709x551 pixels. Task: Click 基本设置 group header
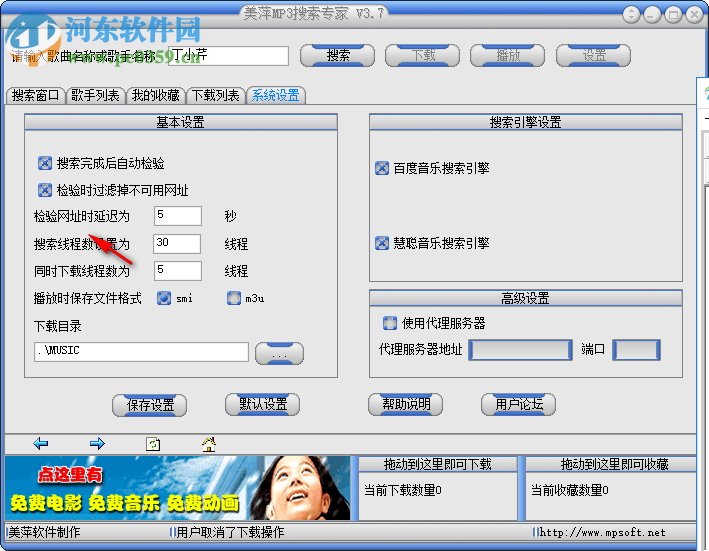181,122
